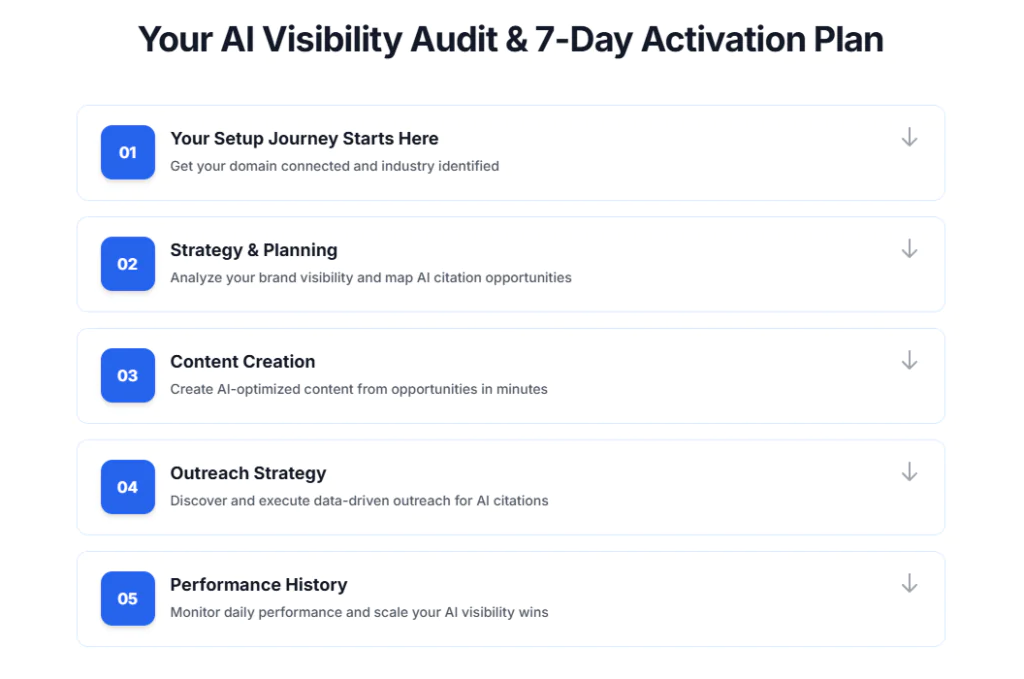Expand the Outreach Strategy section arrow
The width and height of the screenshot is (1024, 679).
click(x=909, y=472)
